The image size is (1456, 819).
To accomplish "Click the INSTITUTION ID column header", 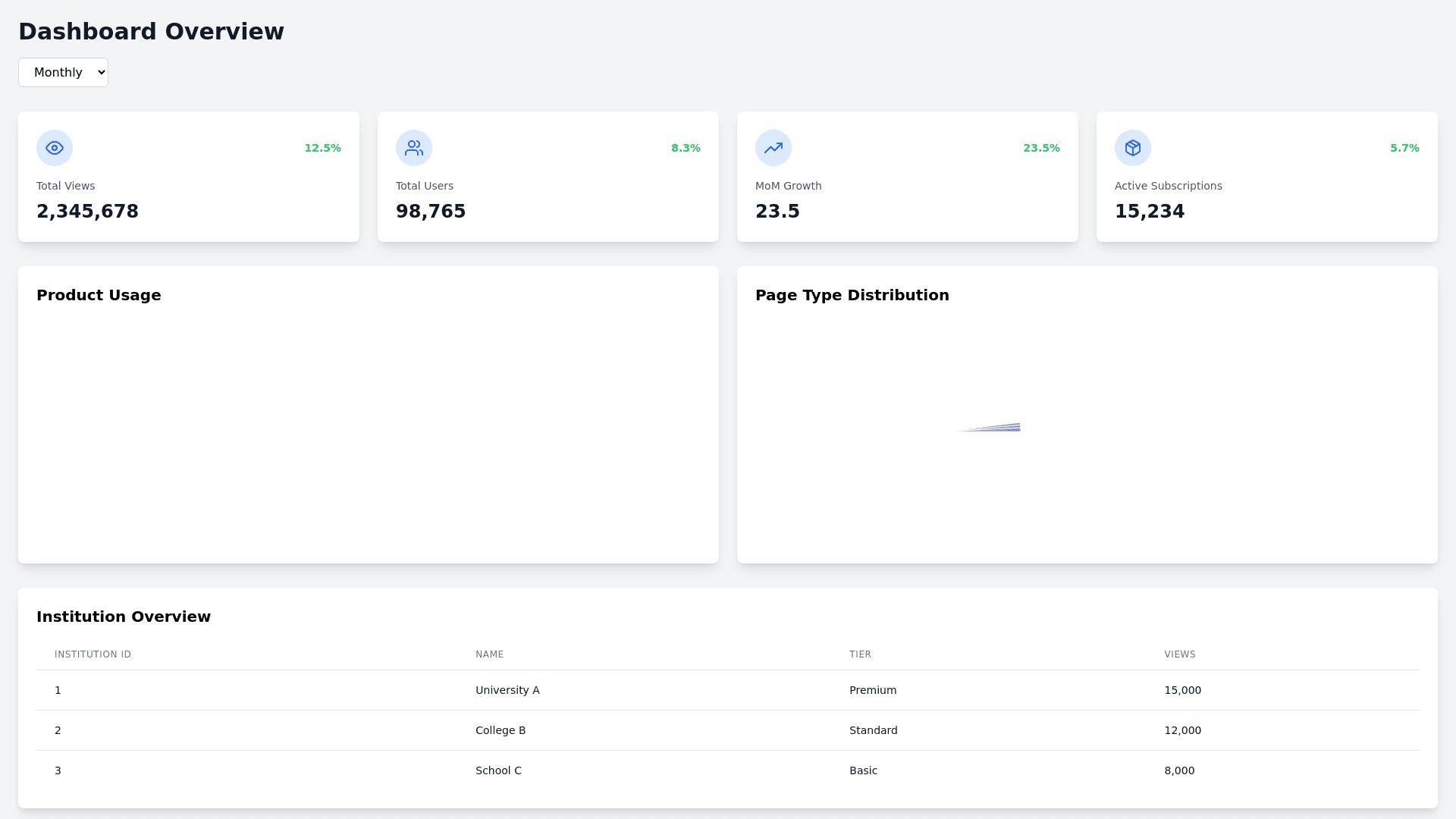I will 92,654.
